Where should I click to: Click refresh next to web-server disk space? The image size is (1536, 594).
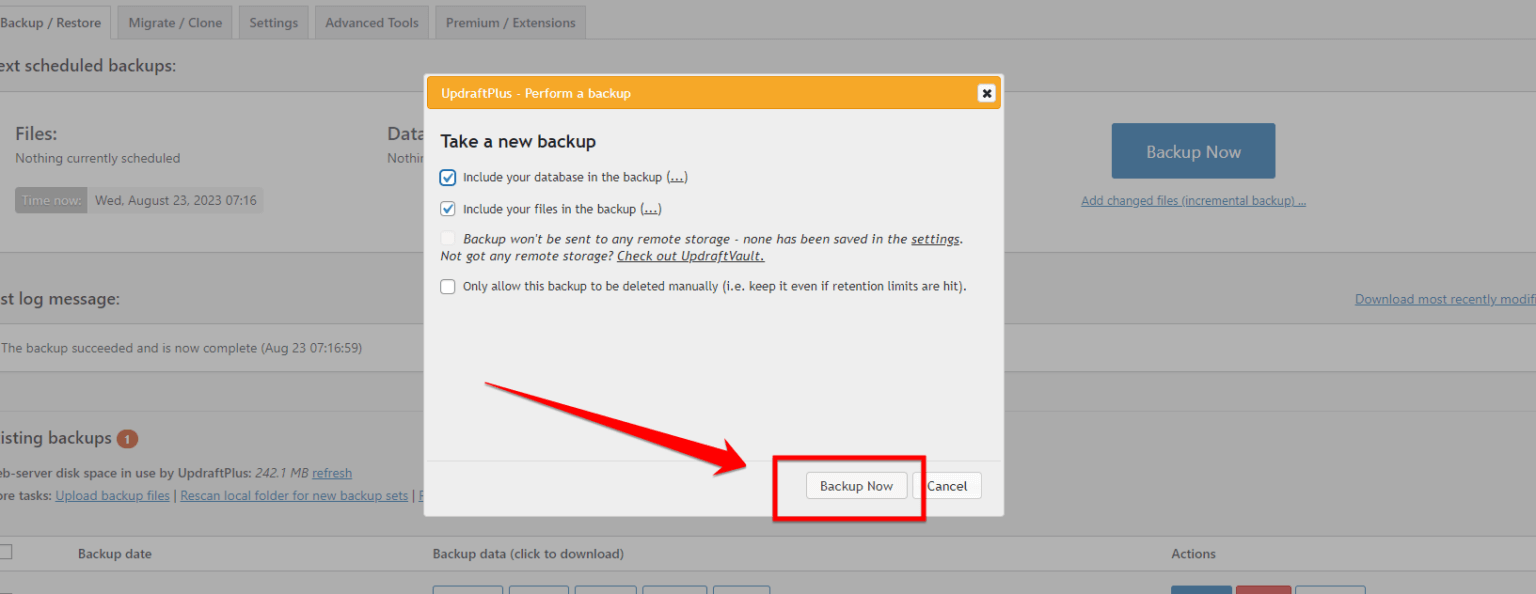[331, 472]
